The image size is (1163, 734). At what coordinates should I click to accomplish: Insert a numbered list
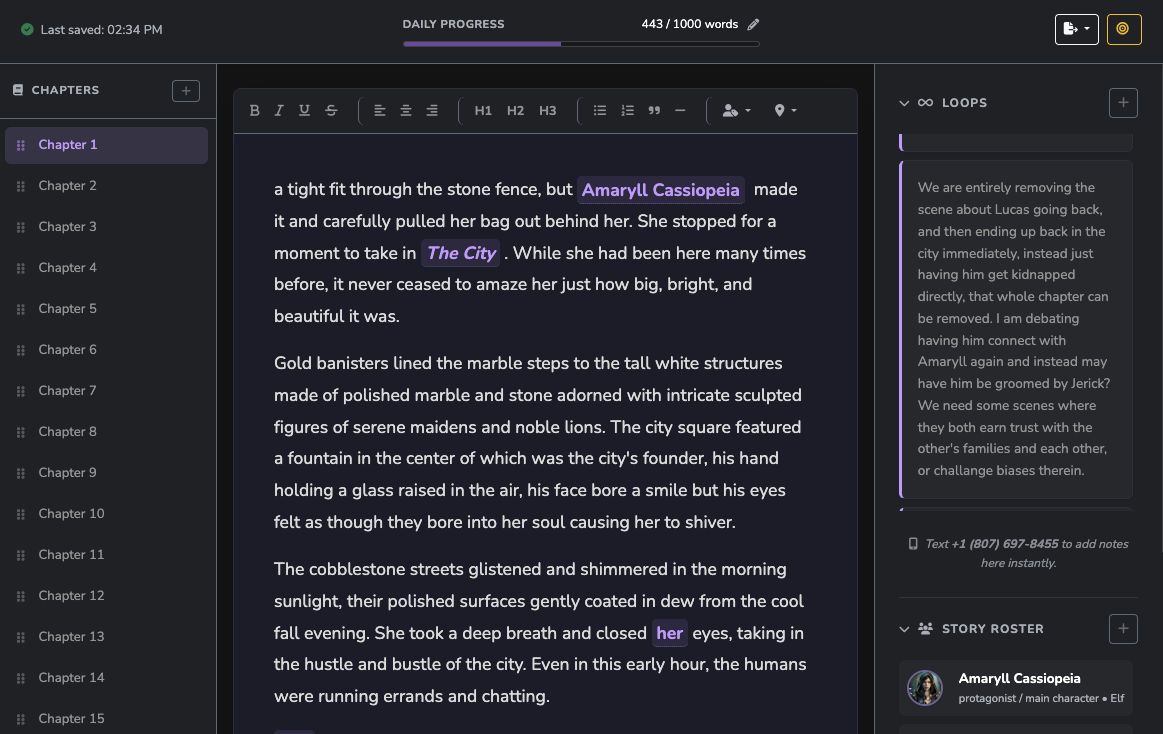tap(627, 111)
